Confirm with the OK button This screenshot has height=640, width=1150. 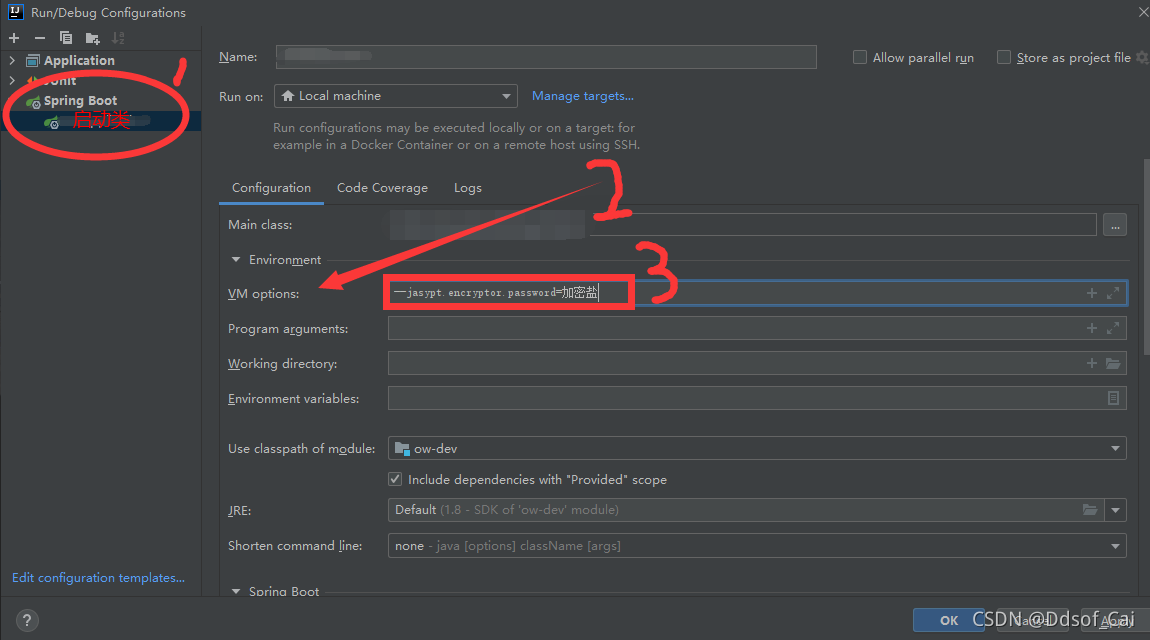(949, 620)
